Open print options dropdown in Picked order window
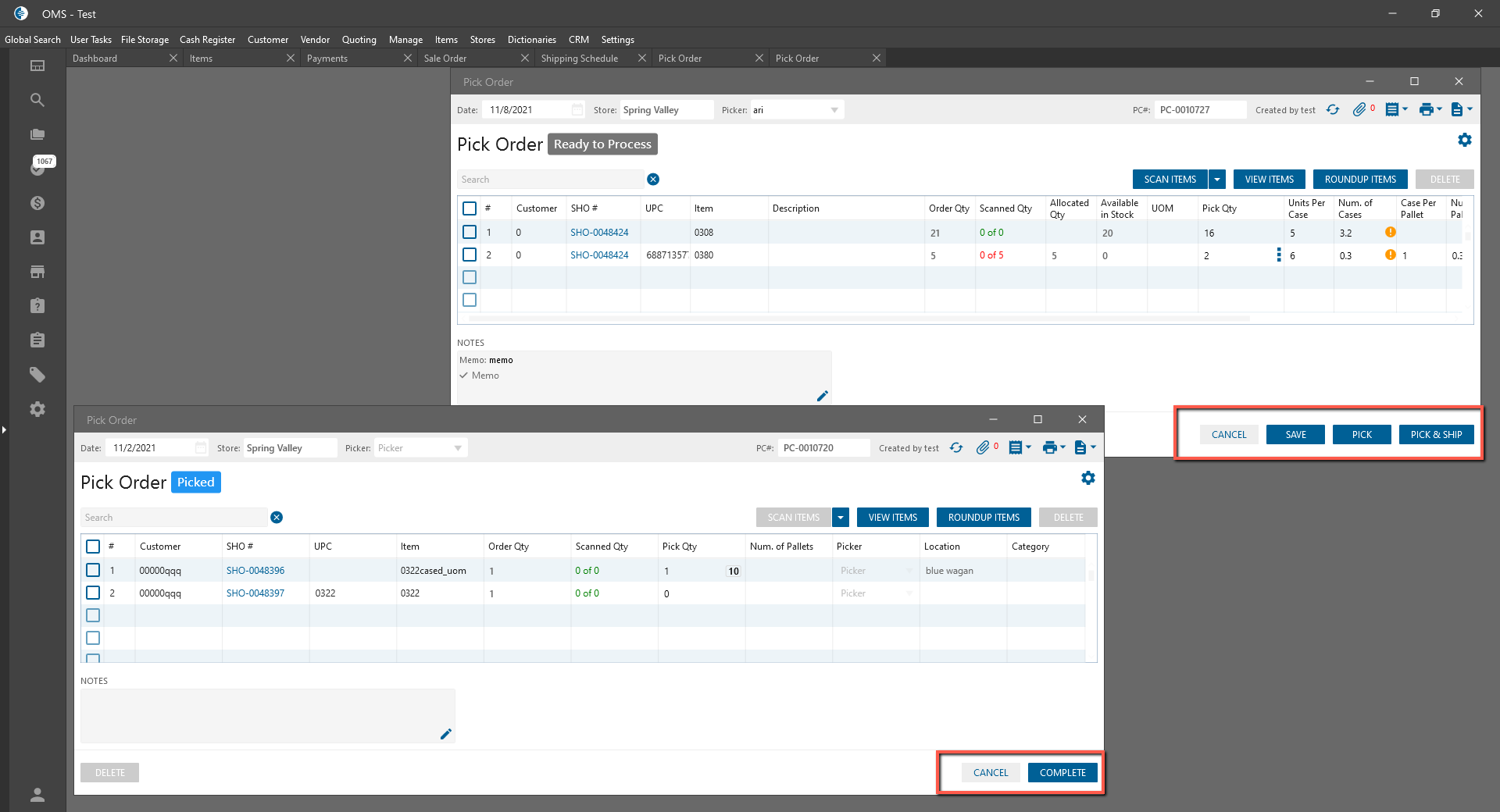Screen dimensions: 1500x812 click(1053, 447)
